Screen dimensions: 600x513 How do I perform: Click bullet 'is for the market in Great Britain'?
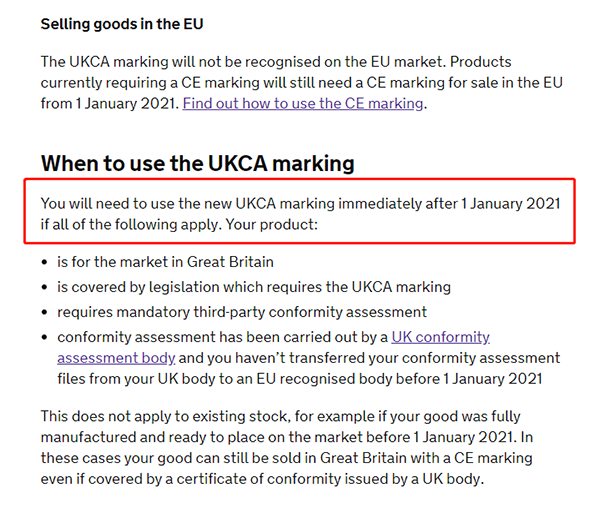[x=165, y=262]
